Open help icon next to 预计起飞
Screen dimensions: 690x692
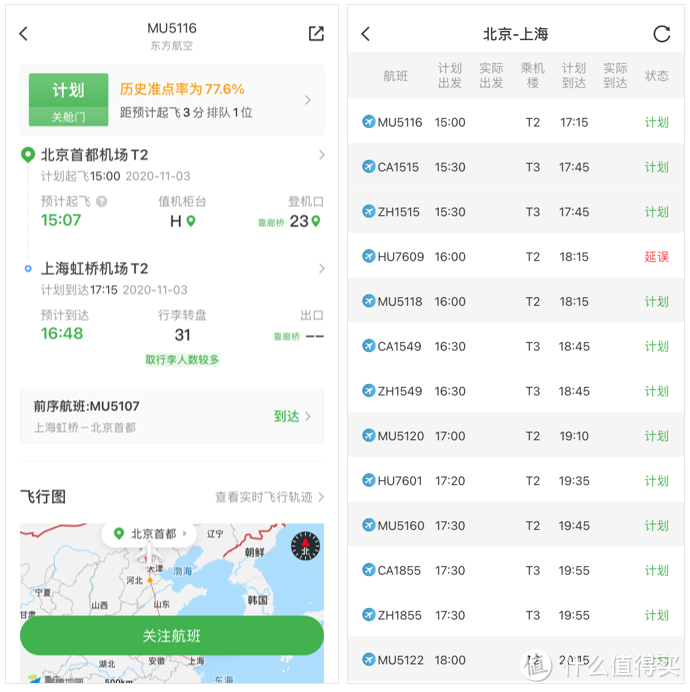coord(102,202)
